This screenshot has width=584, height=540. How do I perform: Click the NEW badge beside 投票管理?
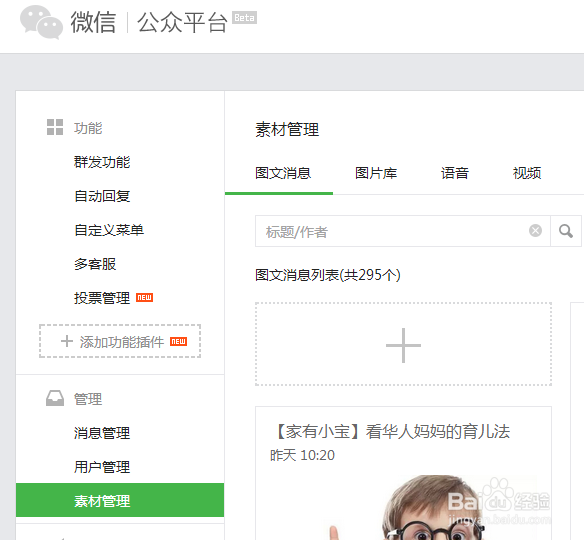(x=145, y=298)
